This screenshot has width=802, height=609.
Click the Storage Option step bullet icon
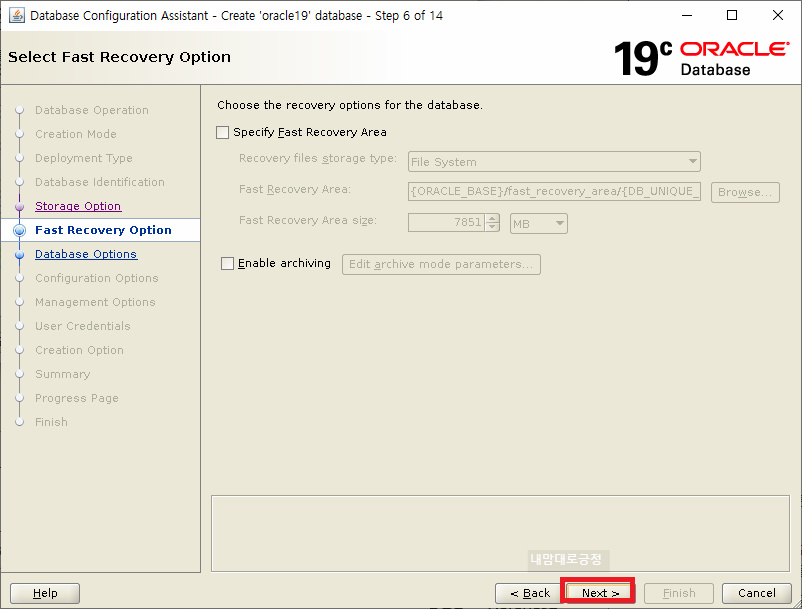tap(19, 207)
